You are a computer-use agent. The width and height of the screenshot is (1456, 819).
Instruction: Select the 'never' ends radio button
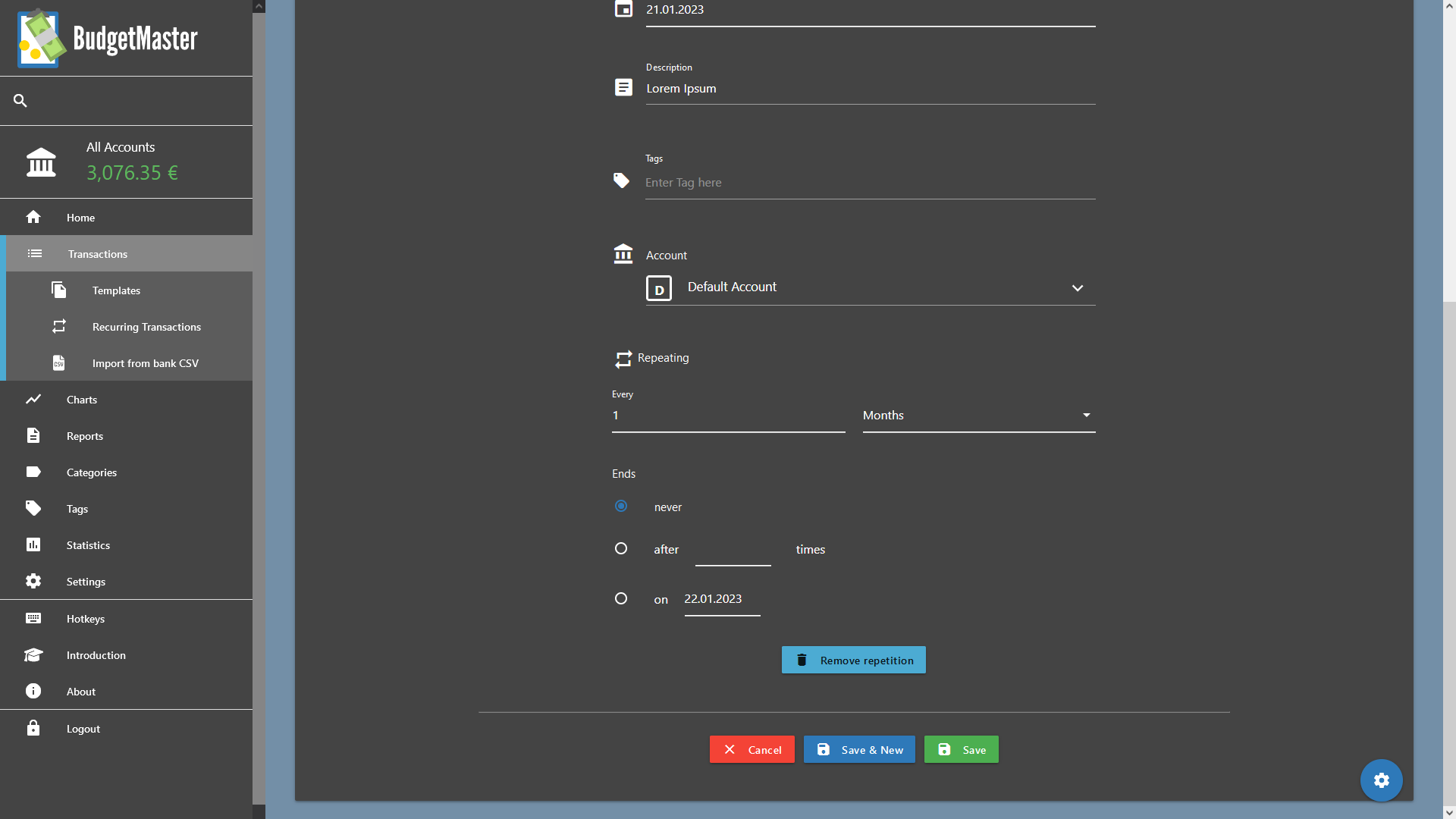point(621,506)
